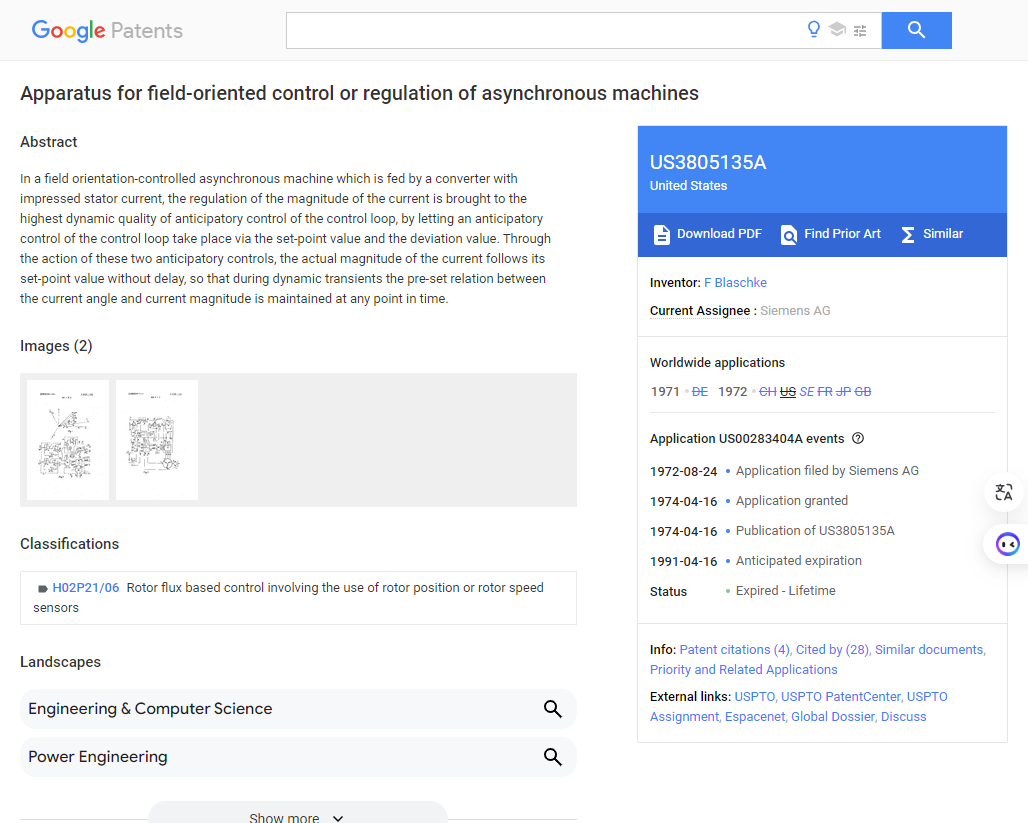Search the Power Engineering landscape
The width and height of the screenshot is (1028, 823).
[x=553, y=757]
